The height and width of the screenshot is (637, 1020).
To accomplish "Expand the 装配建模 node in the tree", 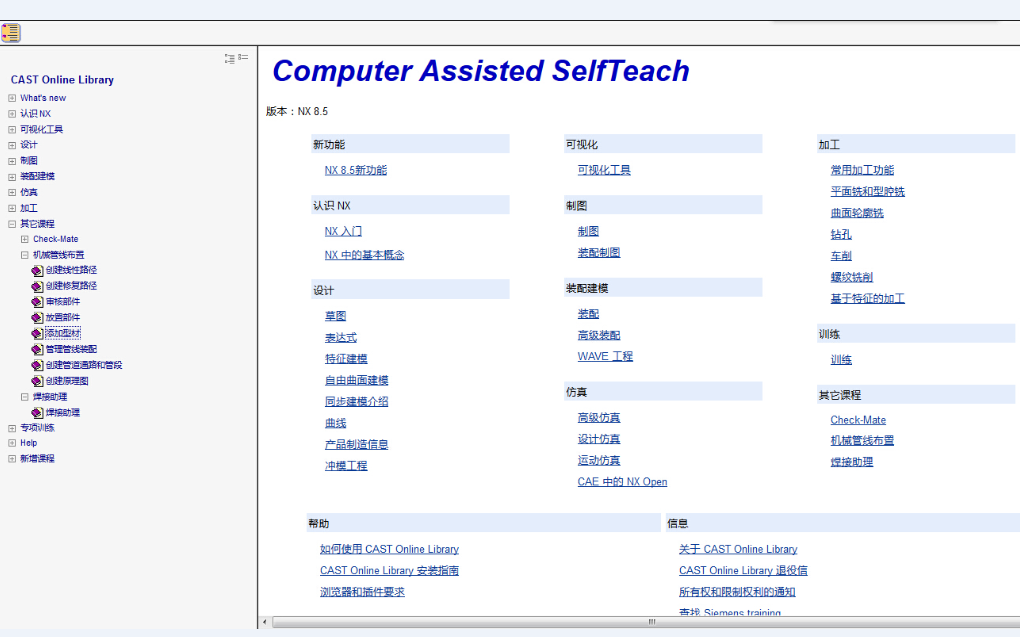I will [x=12, y=177].
